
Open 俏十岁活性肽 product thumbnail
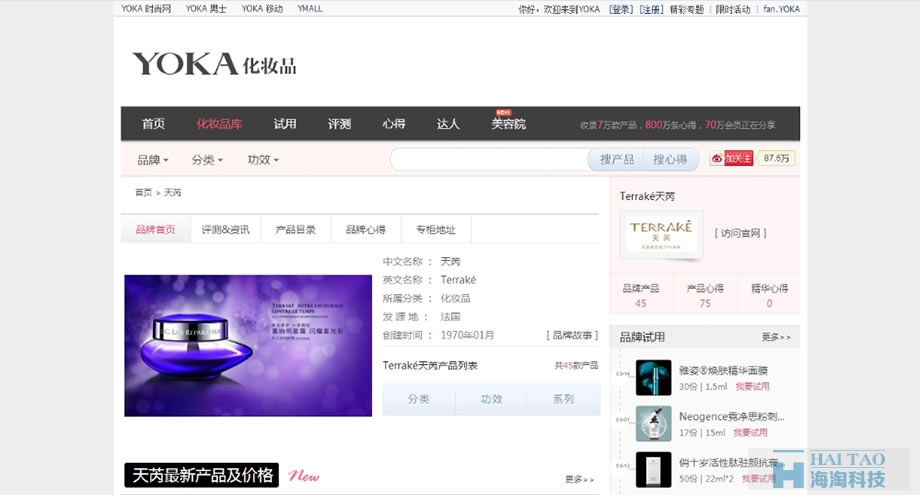click(654, 469)
